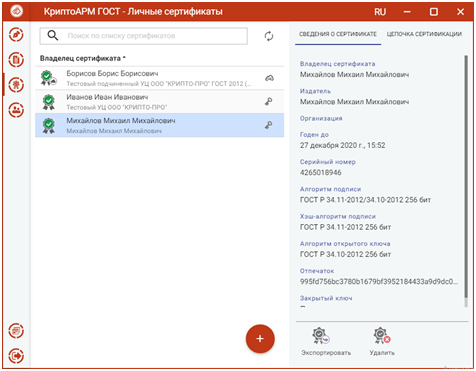Open the documents section icon in sidebar
This screenshot has width=476, height=371.
16,60
